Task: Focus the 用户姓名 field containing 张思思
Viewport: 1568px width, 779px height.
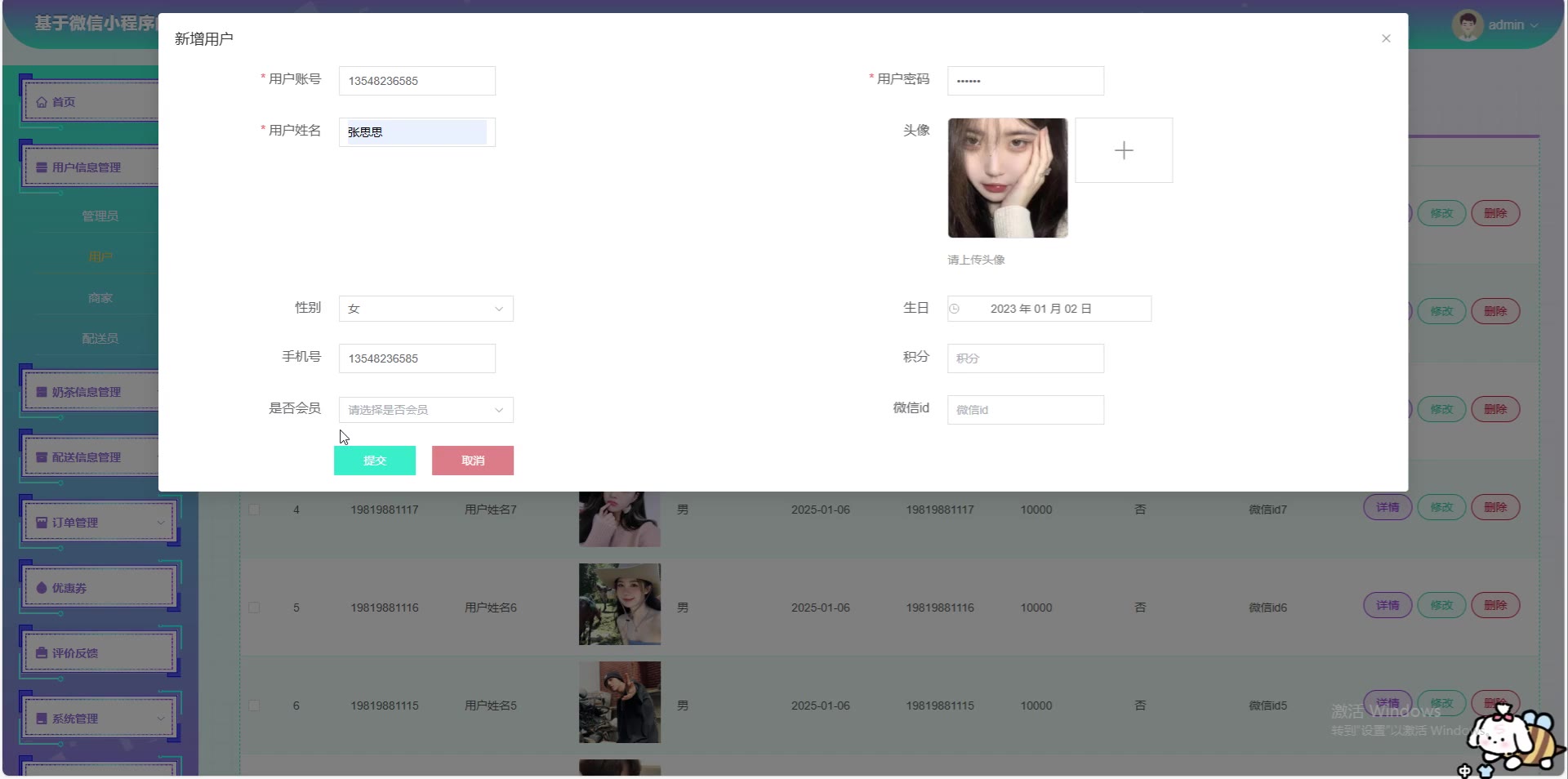Action: (x=417, y=132)
